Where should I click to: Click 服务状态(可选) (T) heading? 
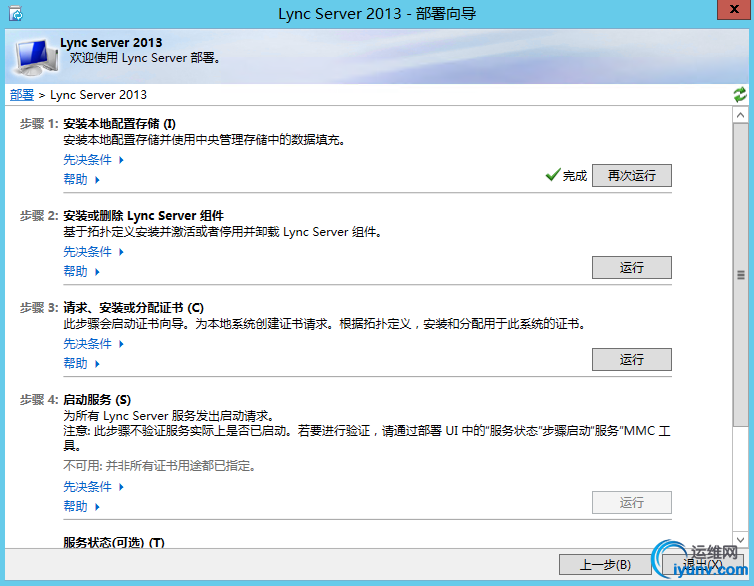pyautogui.click(x=114, y=542)
